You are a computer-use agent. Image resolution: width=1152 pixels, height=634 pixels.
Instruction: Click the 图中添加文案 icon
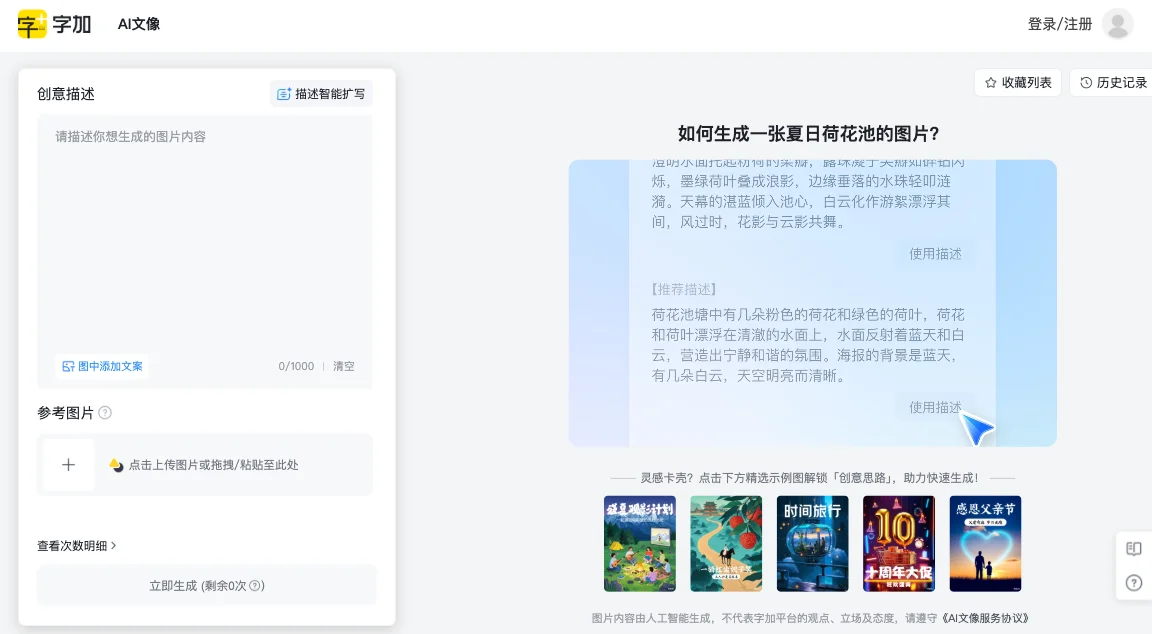[68, 366]
